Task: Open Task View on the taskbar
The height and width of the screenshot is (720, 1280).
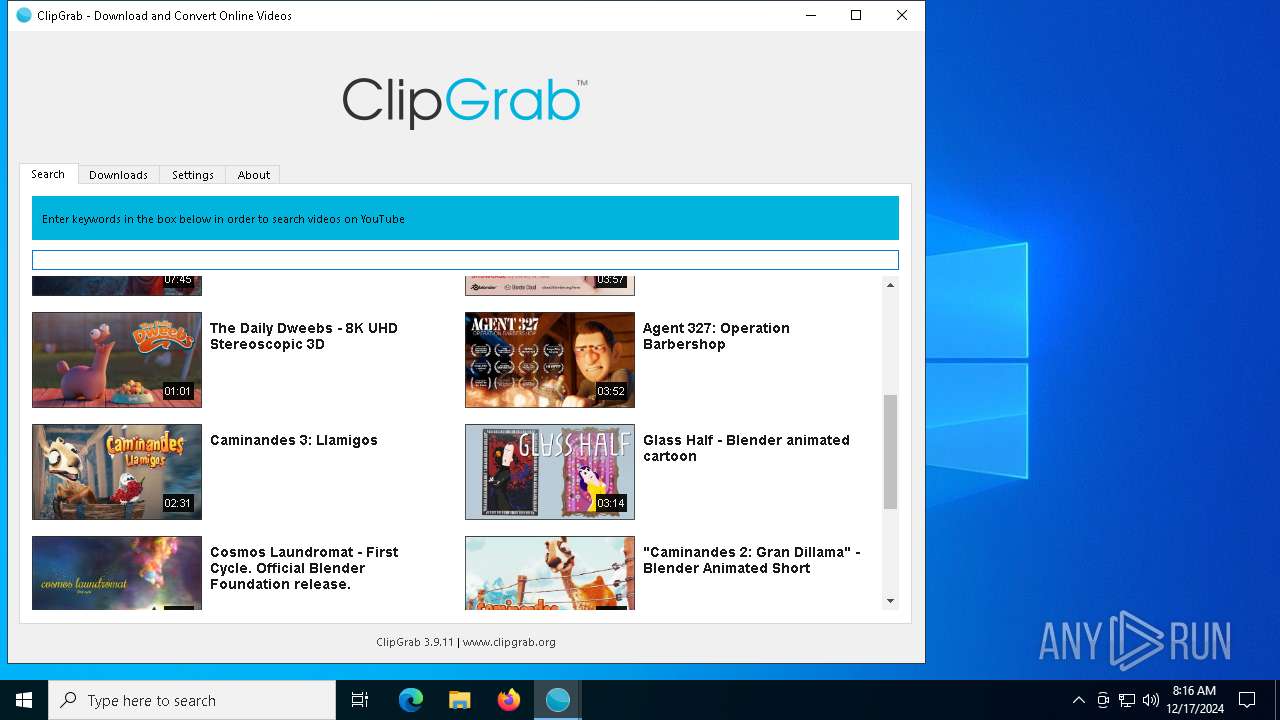Action: click(x=360, y=700)
